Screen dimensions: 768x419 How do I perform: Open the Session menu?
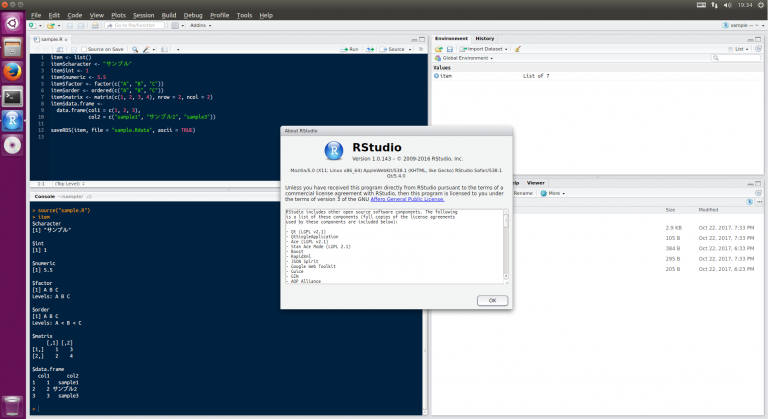[x=143, y=16]
